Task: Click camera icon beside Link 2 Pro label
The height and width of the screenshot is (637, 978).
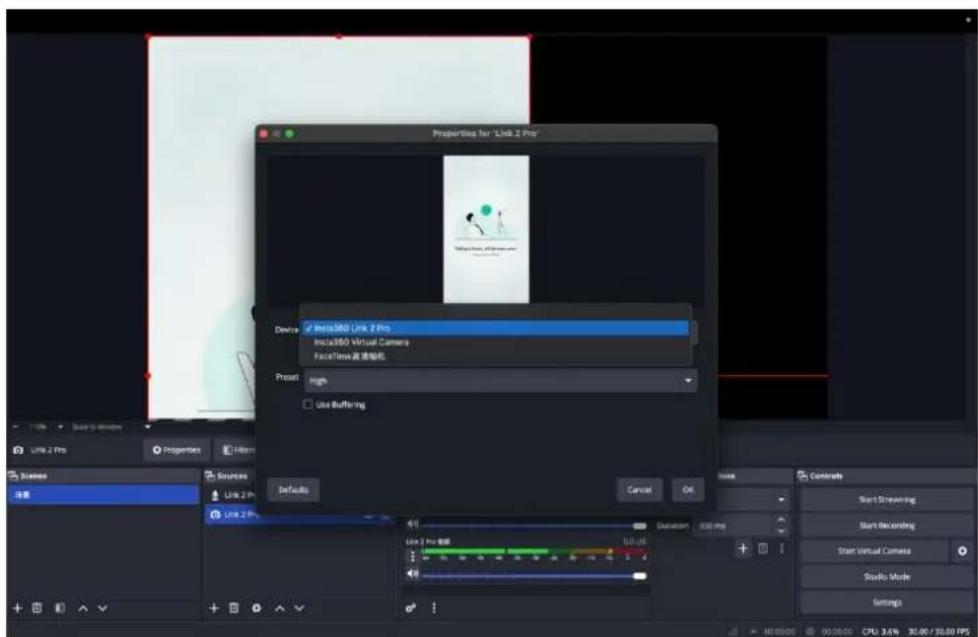Action: point(18,450)
